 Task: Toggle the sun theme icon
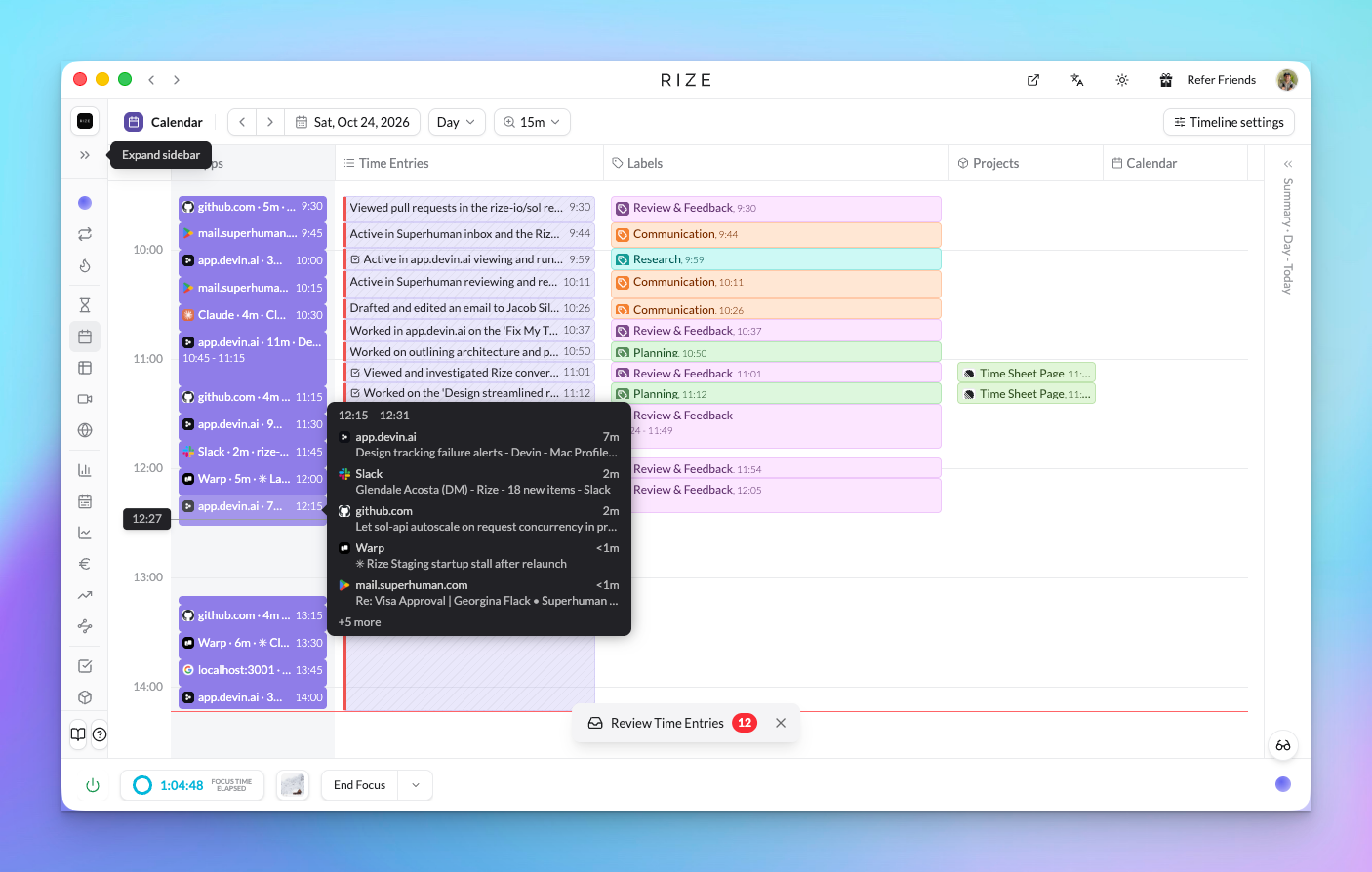pos(1122,80)
